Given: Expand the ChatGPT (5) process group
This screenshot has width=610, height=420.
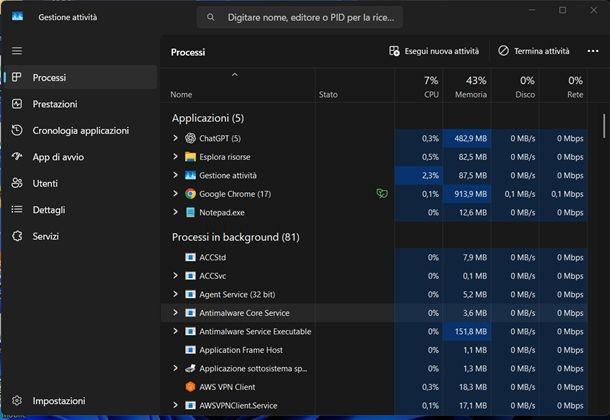Looking at the screenshot, I should 175,138.
